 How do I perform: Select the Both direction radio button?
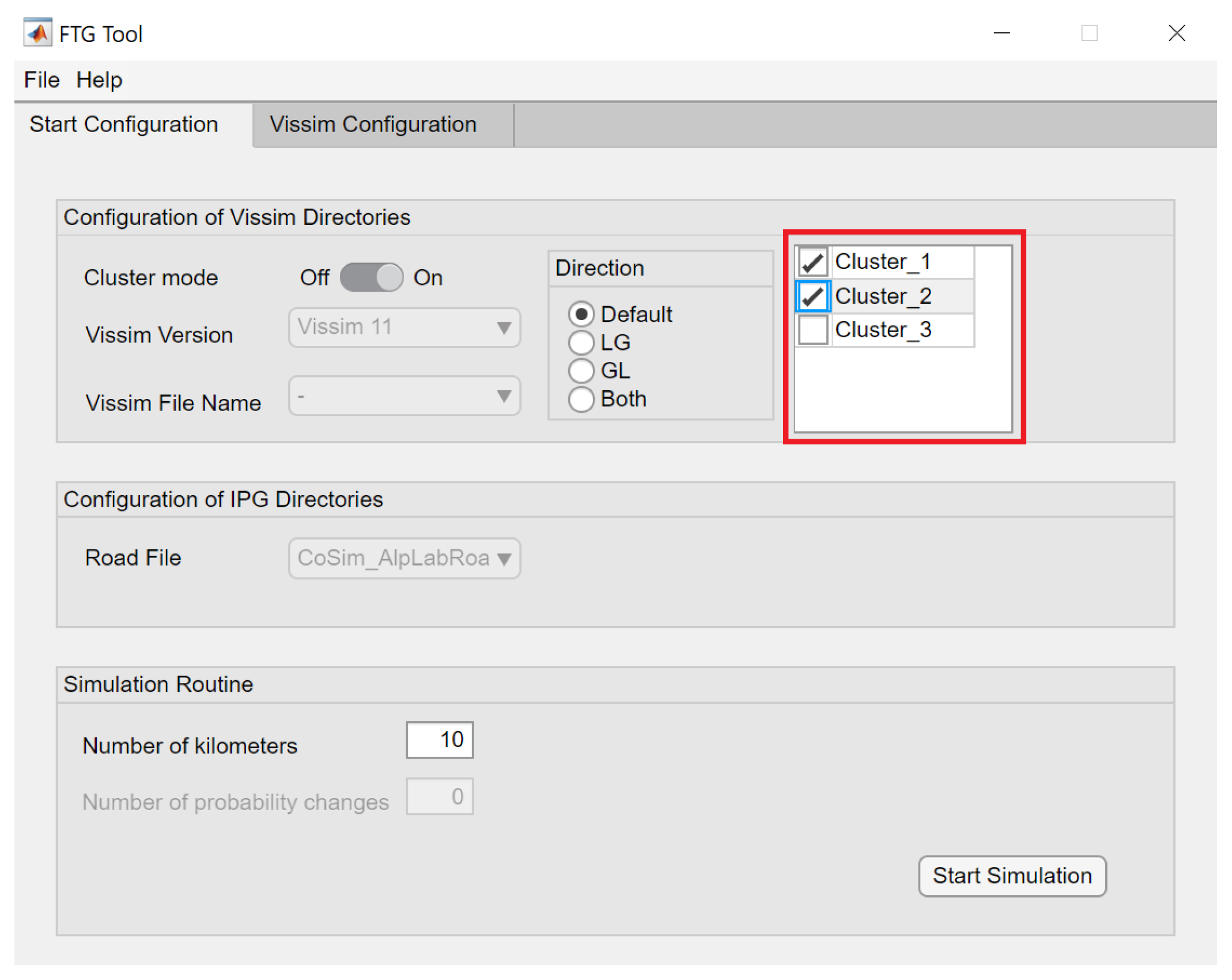(581, 399)
